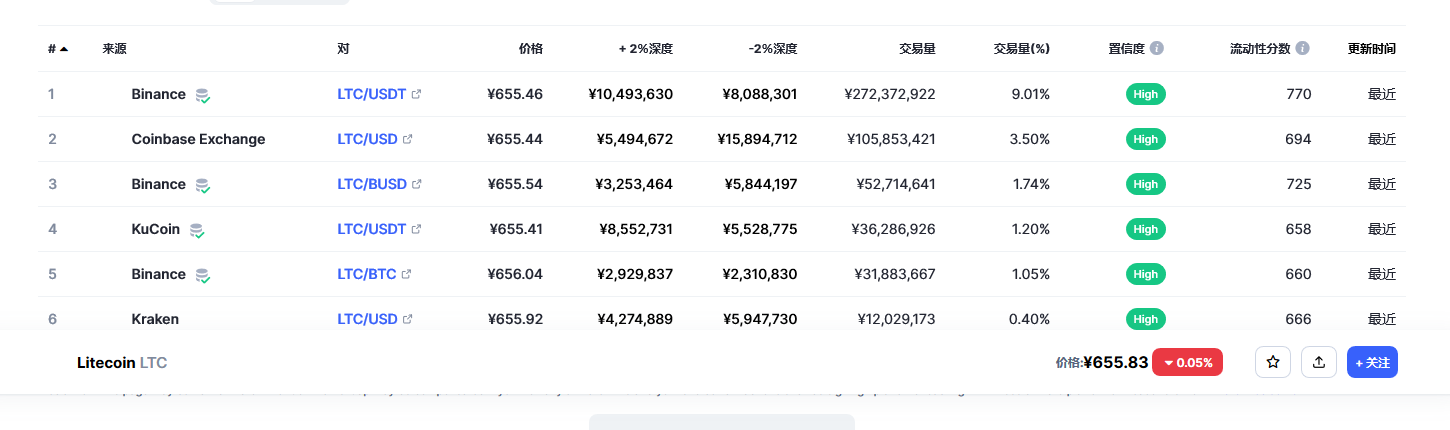Viewport: 1450px width, 430px height.
Task: Sort by the 交易量 column header
Action: 917,48
